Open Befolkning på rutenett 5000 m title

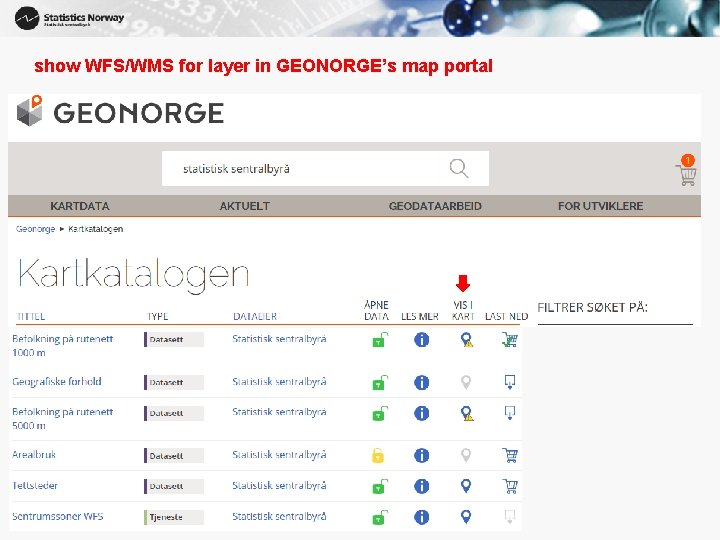[x=62, y=418]
